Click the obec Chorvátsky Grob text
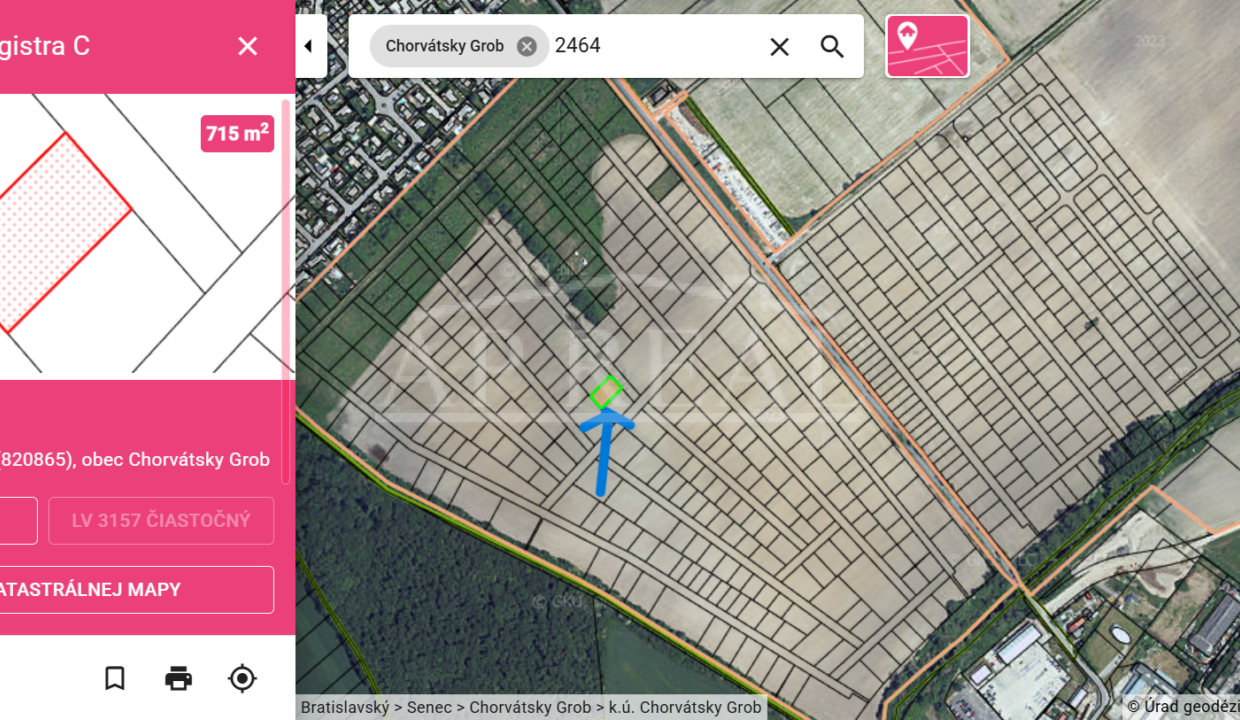The image size is (1240, 720). pyautogui.click(x=176, y=460)
